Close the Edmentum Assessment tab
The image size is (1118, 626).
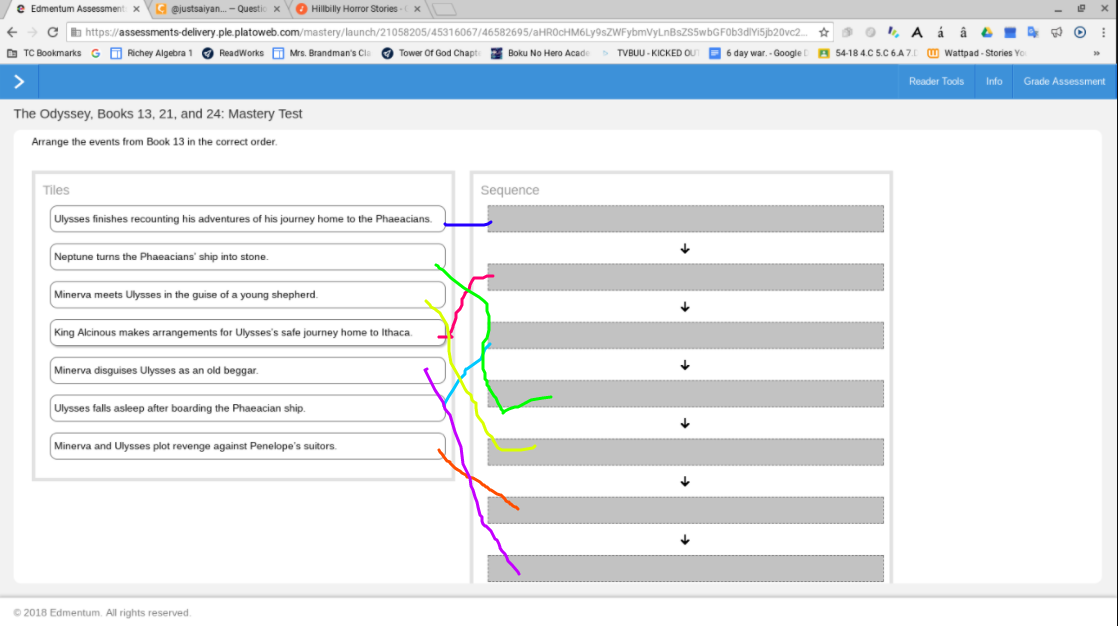[136, 9]
